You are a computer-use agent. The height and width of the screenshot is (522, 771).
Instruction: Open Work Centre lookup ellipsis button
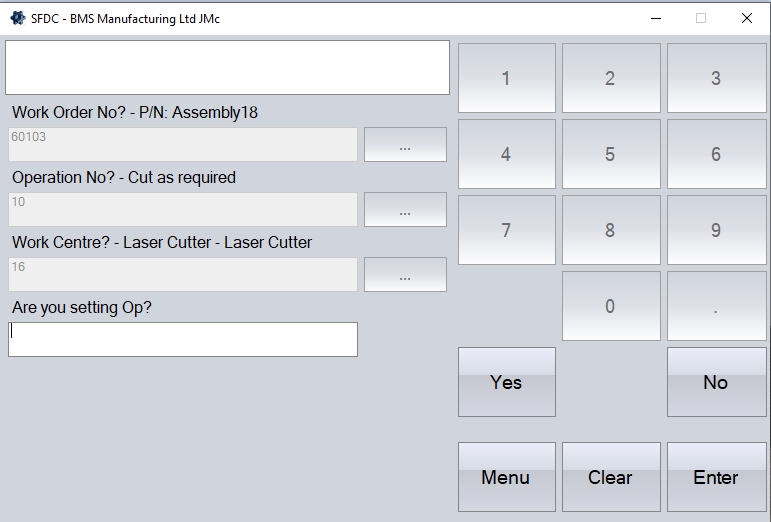coord(405,275)
